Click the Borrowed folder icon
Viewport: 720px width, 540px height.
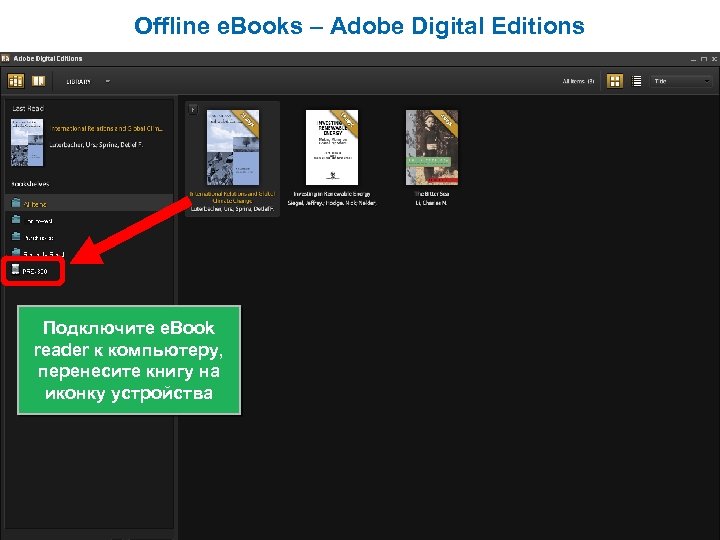(16, 219)
